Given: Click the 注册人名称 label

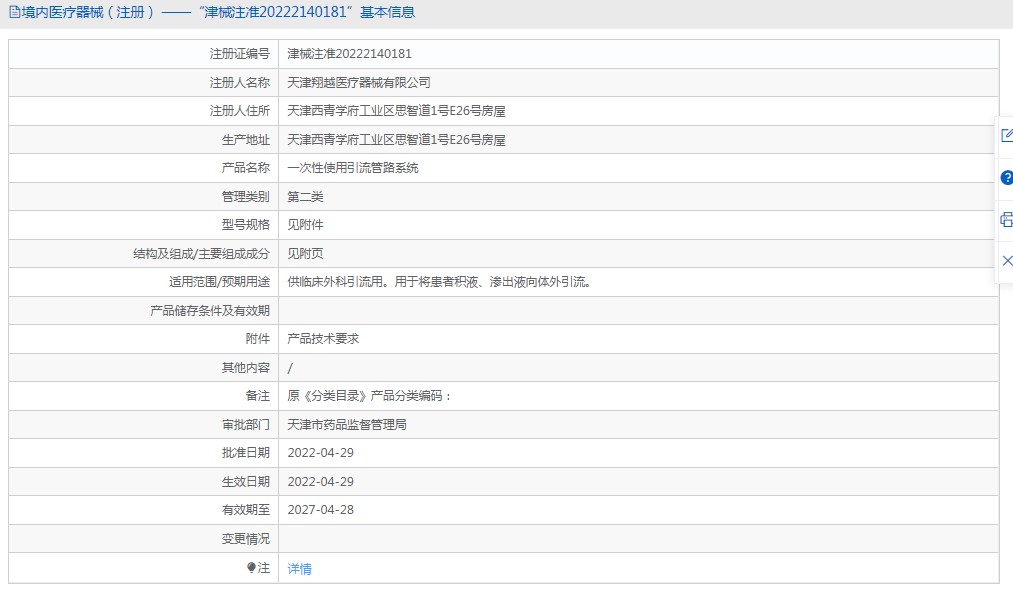Looking at the screenshot, I should (240, 83).
